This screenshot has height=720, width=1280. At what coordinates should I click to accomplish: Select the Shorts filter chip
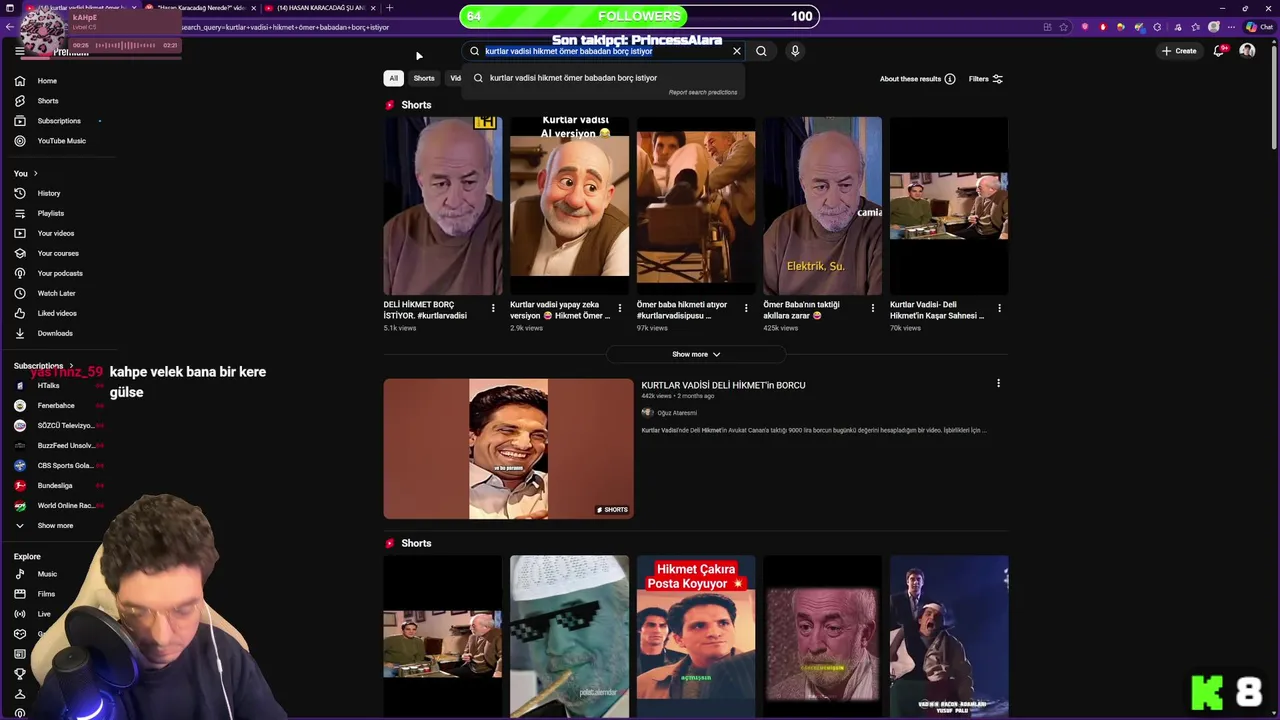click(424, 78)
